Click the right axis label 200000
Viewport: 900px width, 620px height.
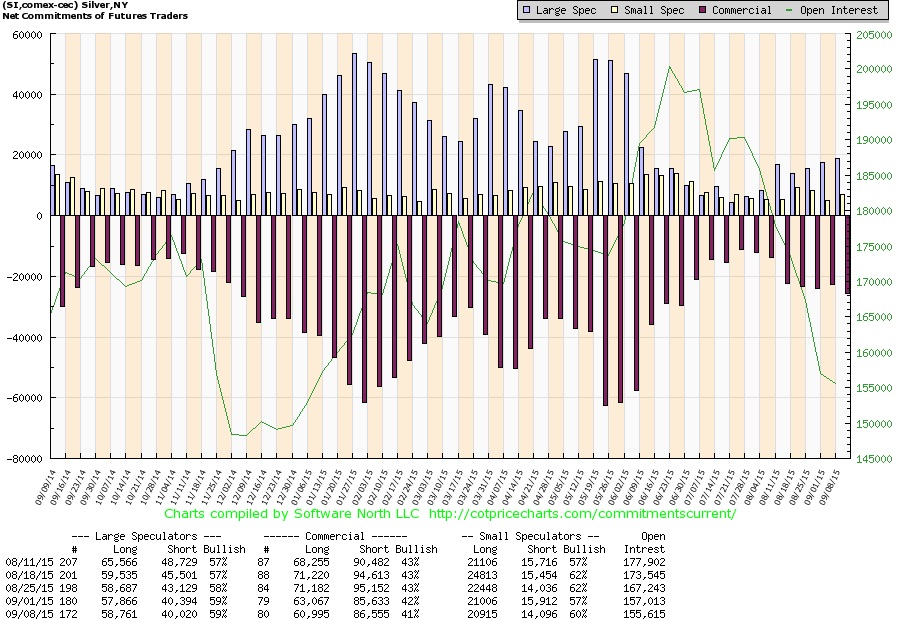[x=874, y=69]
